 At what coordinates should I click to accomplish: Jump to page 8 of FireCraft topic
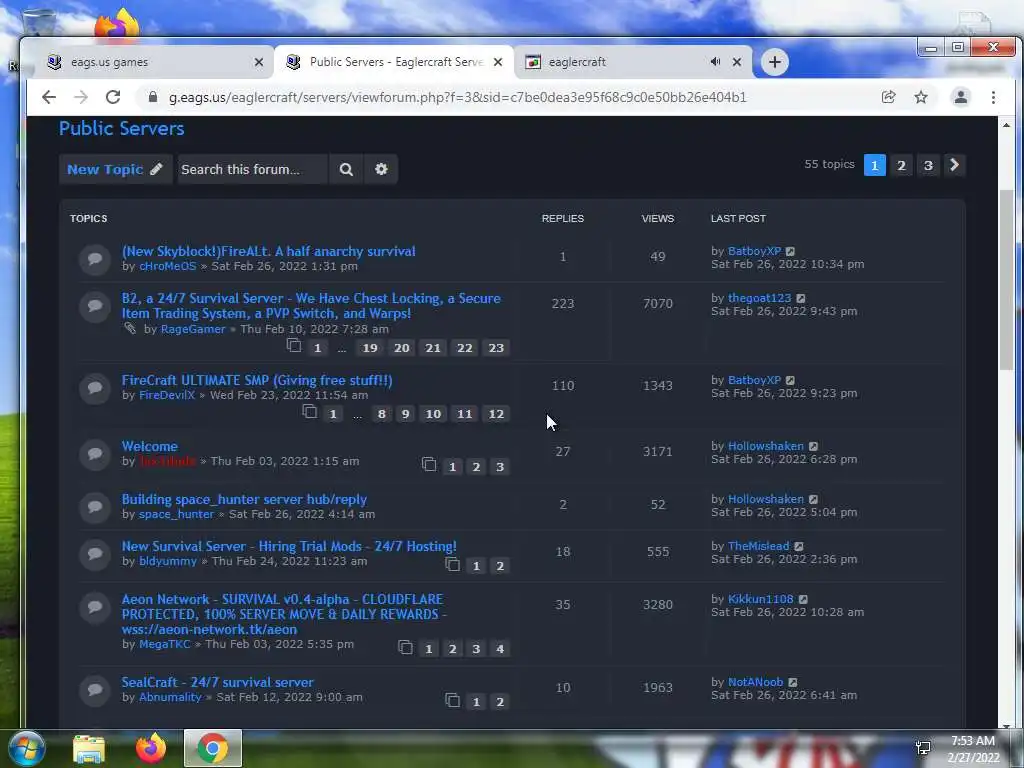381,414
